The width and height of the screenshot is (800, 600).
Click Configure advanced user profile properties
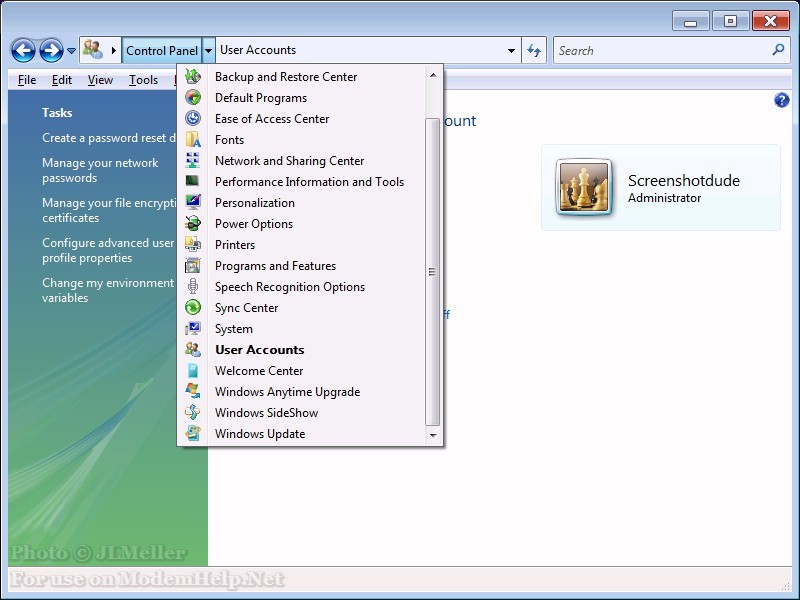pos(108,250)
